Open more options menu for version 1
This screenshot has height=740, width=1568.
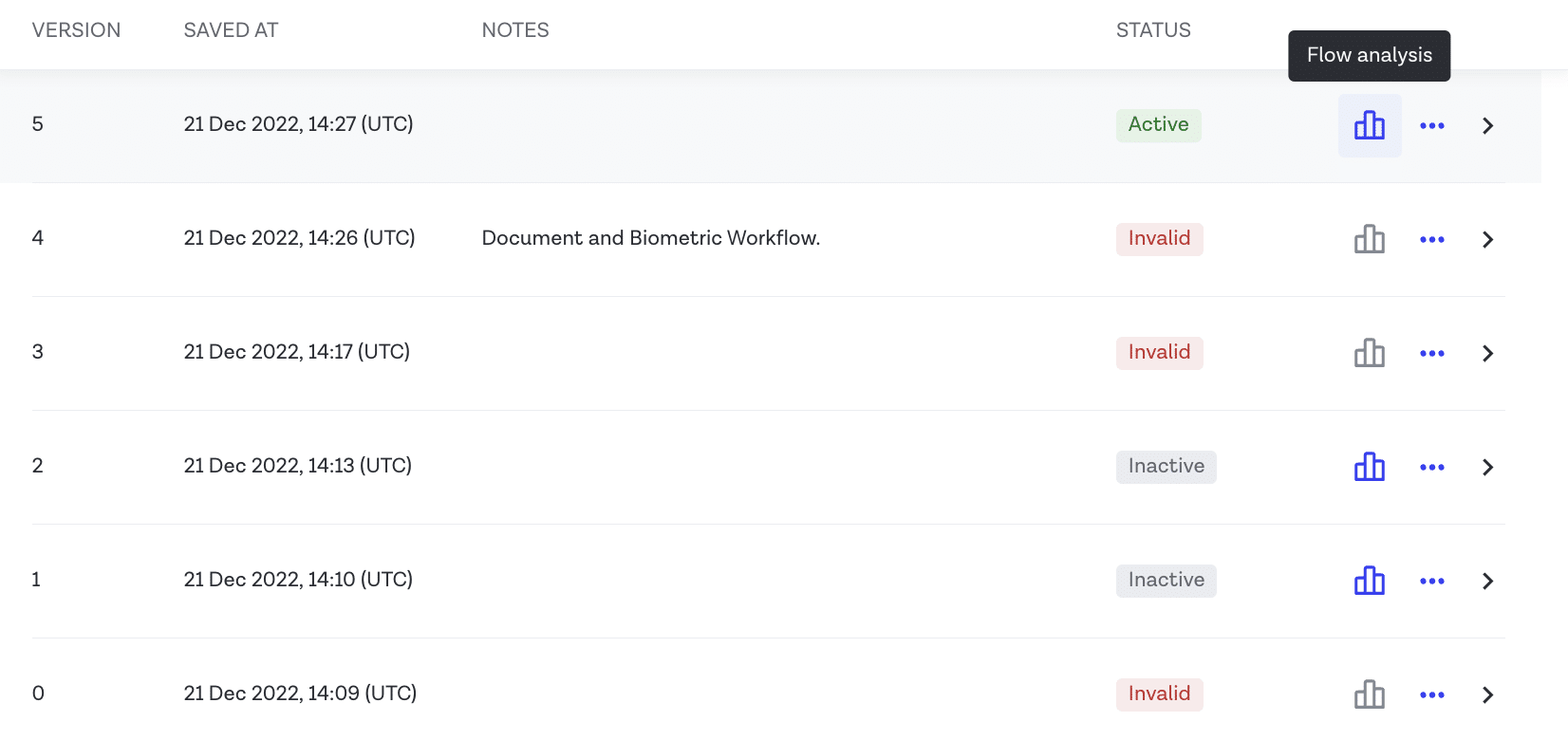[x=1432, y=581]
